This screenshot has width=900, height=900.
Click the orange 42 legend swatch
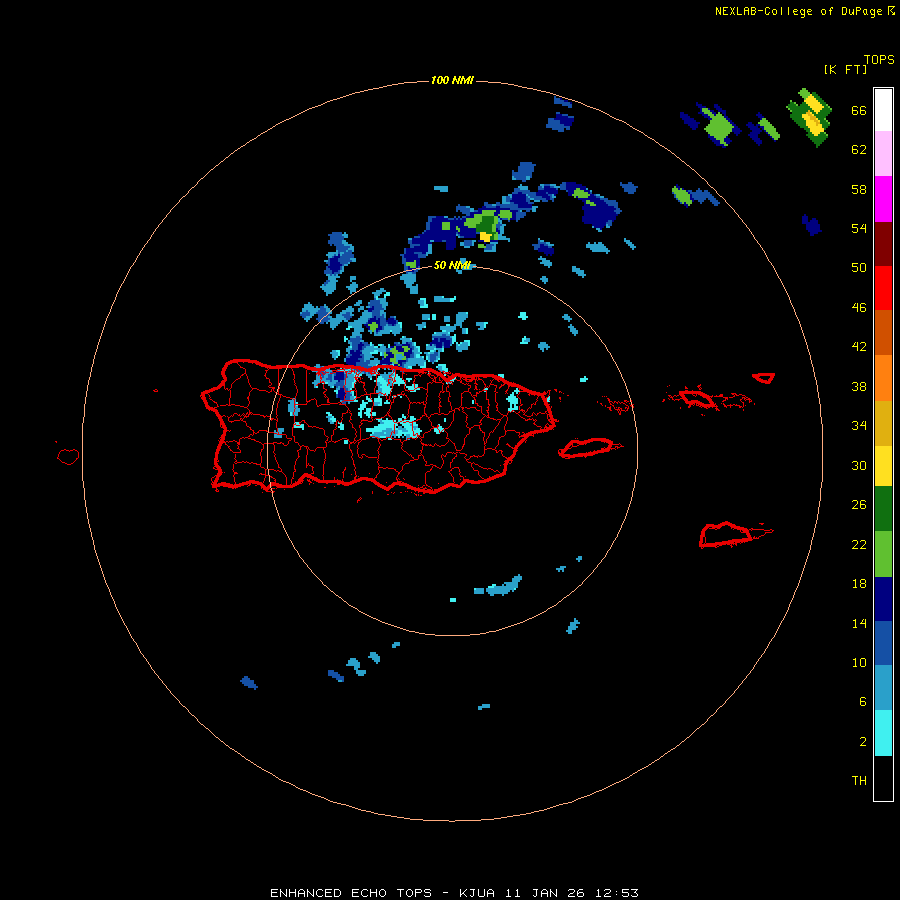coord(883,378)
